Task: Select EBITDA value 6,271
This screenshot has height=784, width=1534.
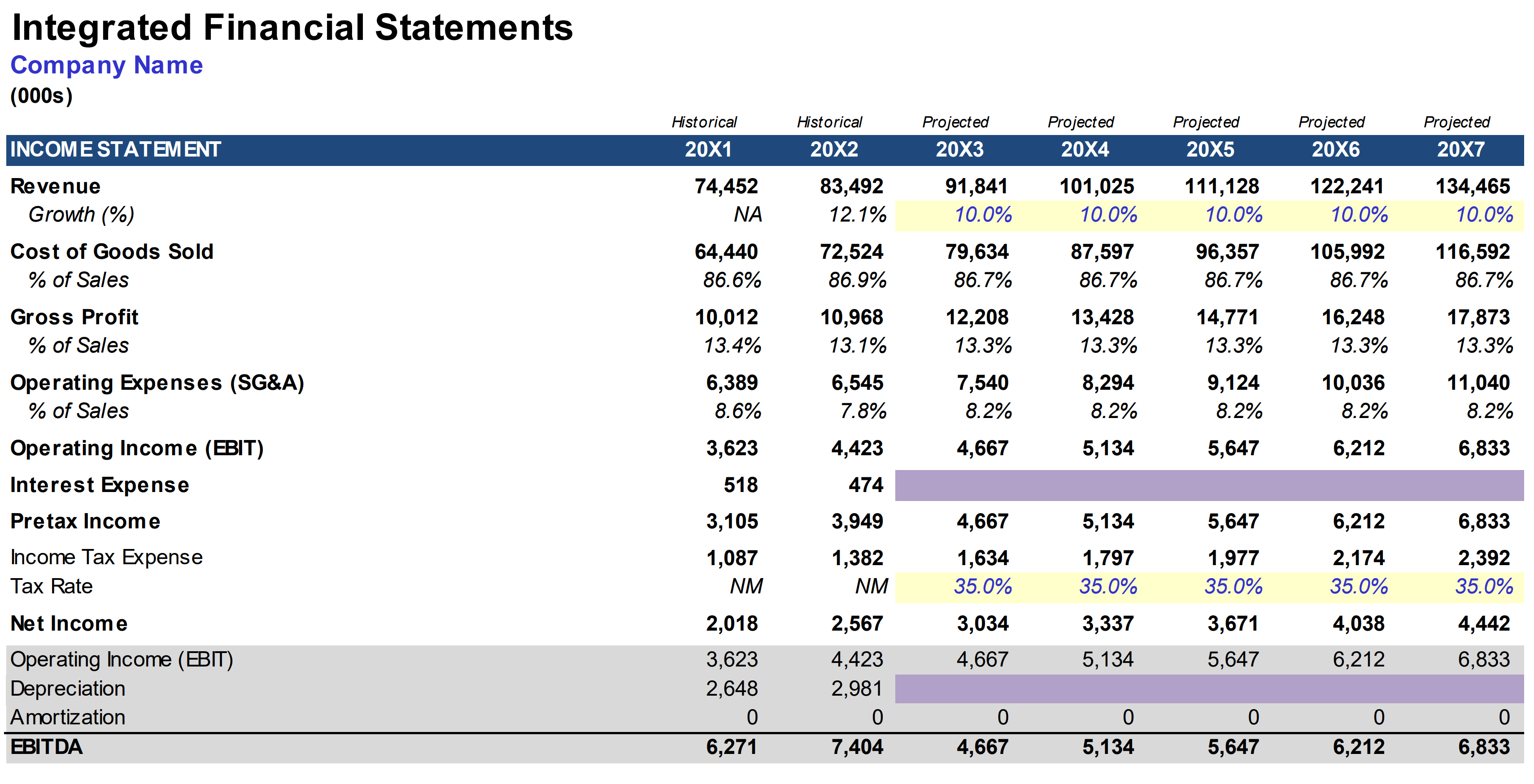Action: point(732,747)
